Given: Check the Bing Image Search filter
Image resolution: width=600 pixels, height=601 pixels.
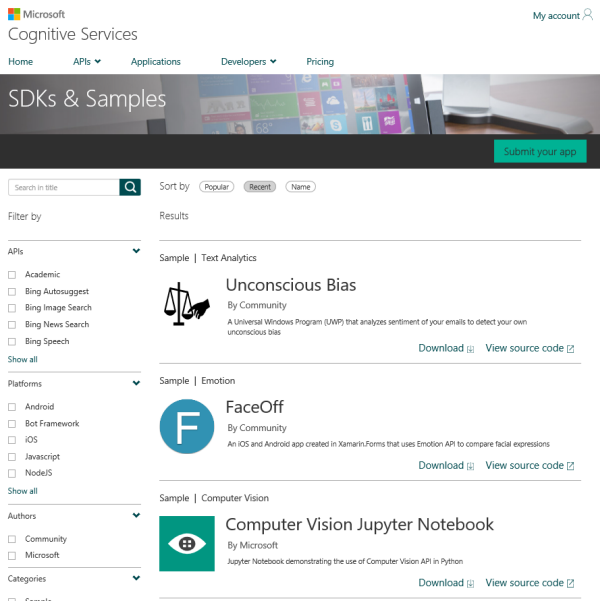Looking at the screenshot, I should [12, 308].
